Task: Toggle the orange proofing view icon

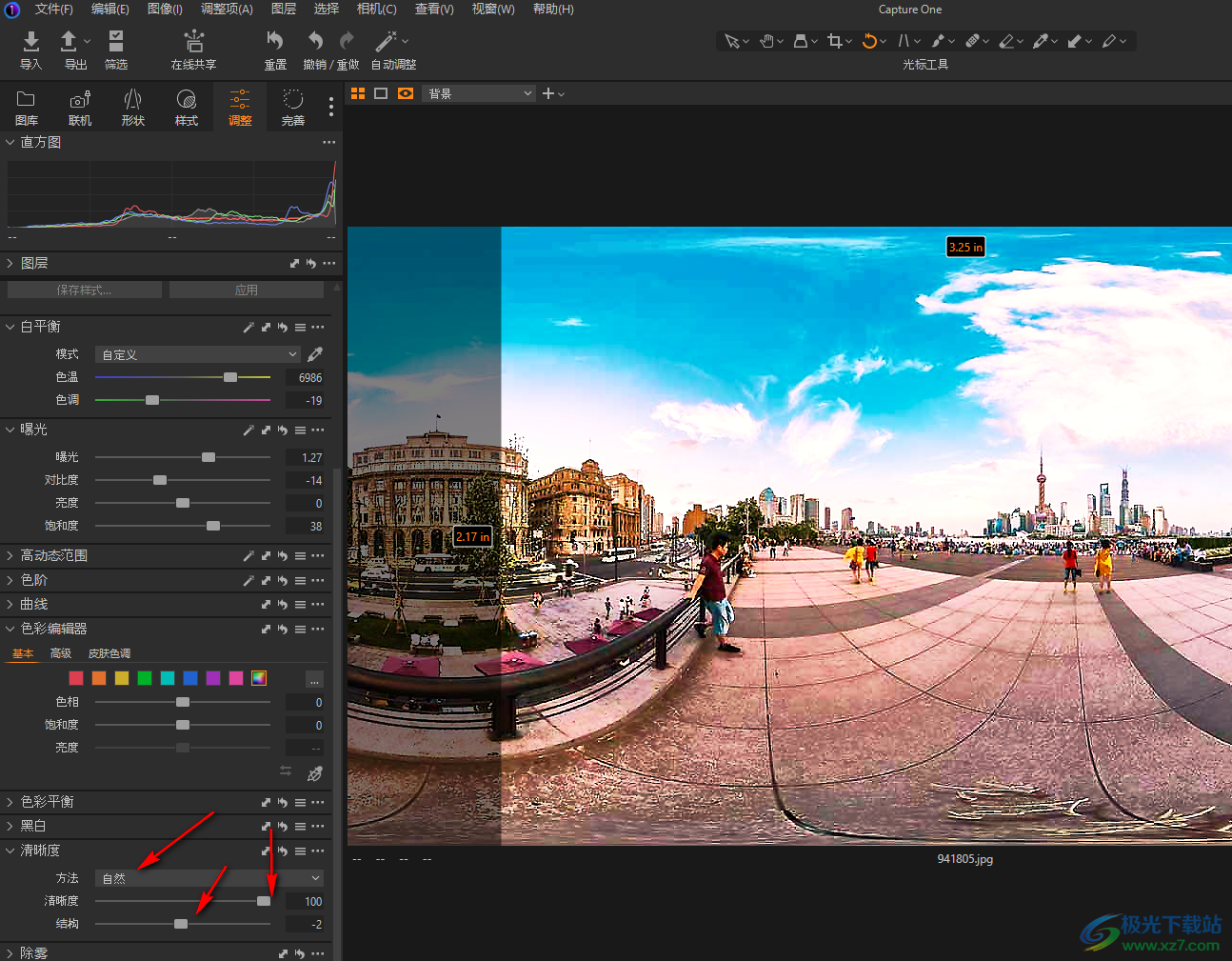Action: click(x=406, y=93)
